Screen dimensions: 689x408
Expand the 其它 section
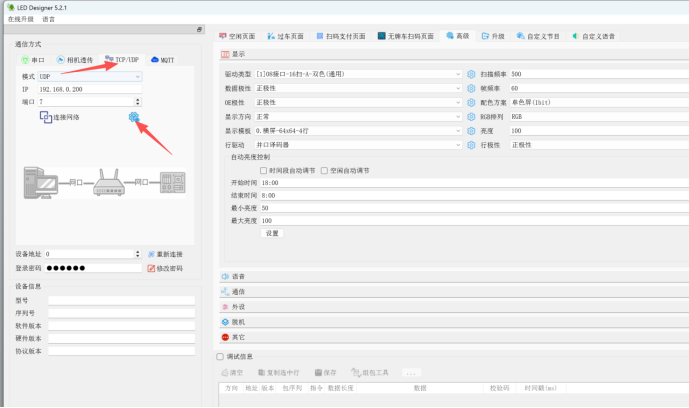tap(454, 337)
